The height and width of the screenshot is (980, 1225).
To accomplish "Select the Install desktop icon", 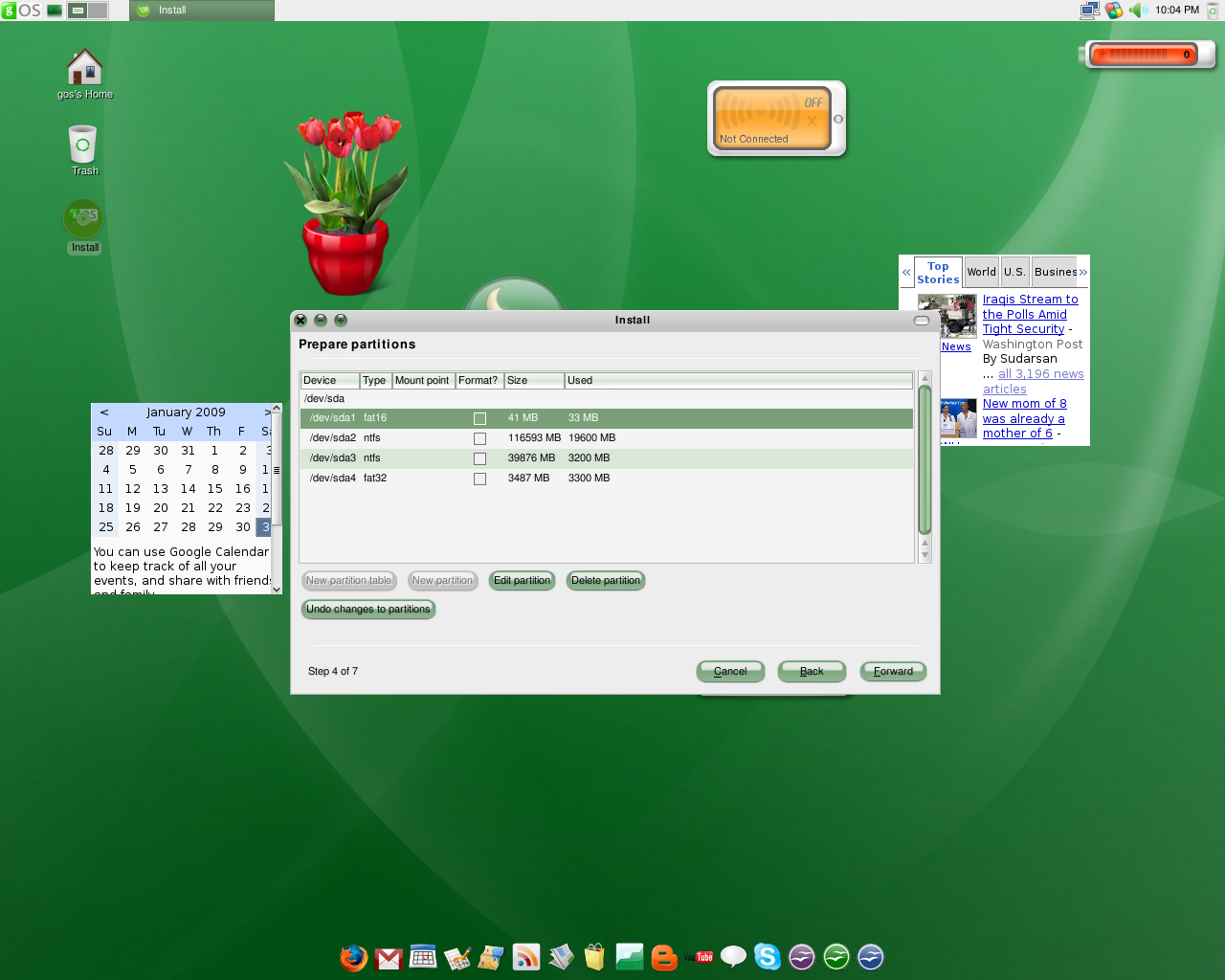I will [x=84, y=227].
